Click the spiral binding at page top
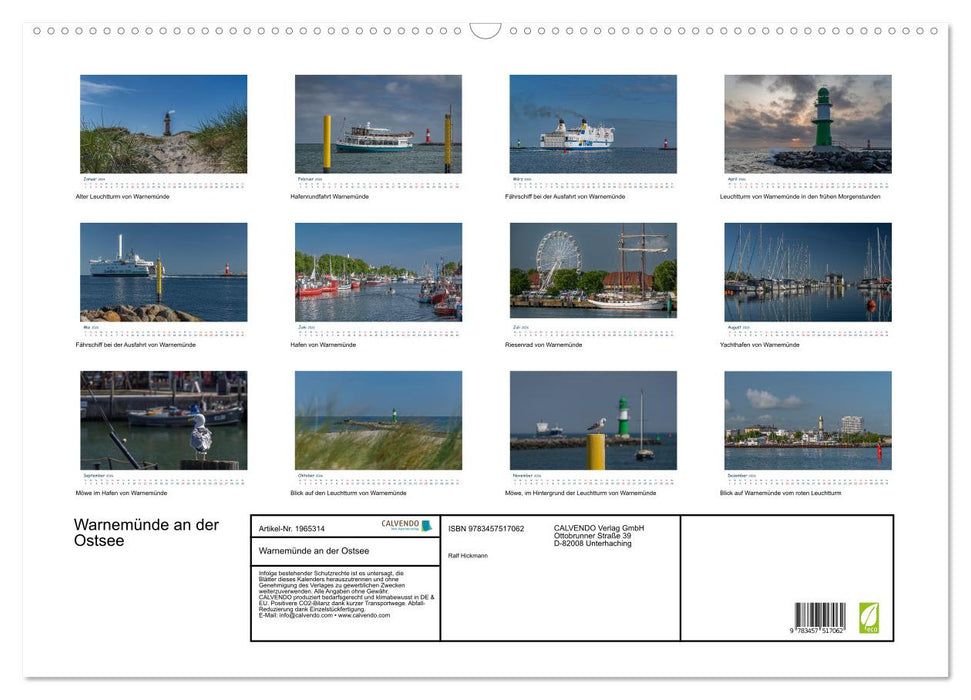 pos(485,30)
